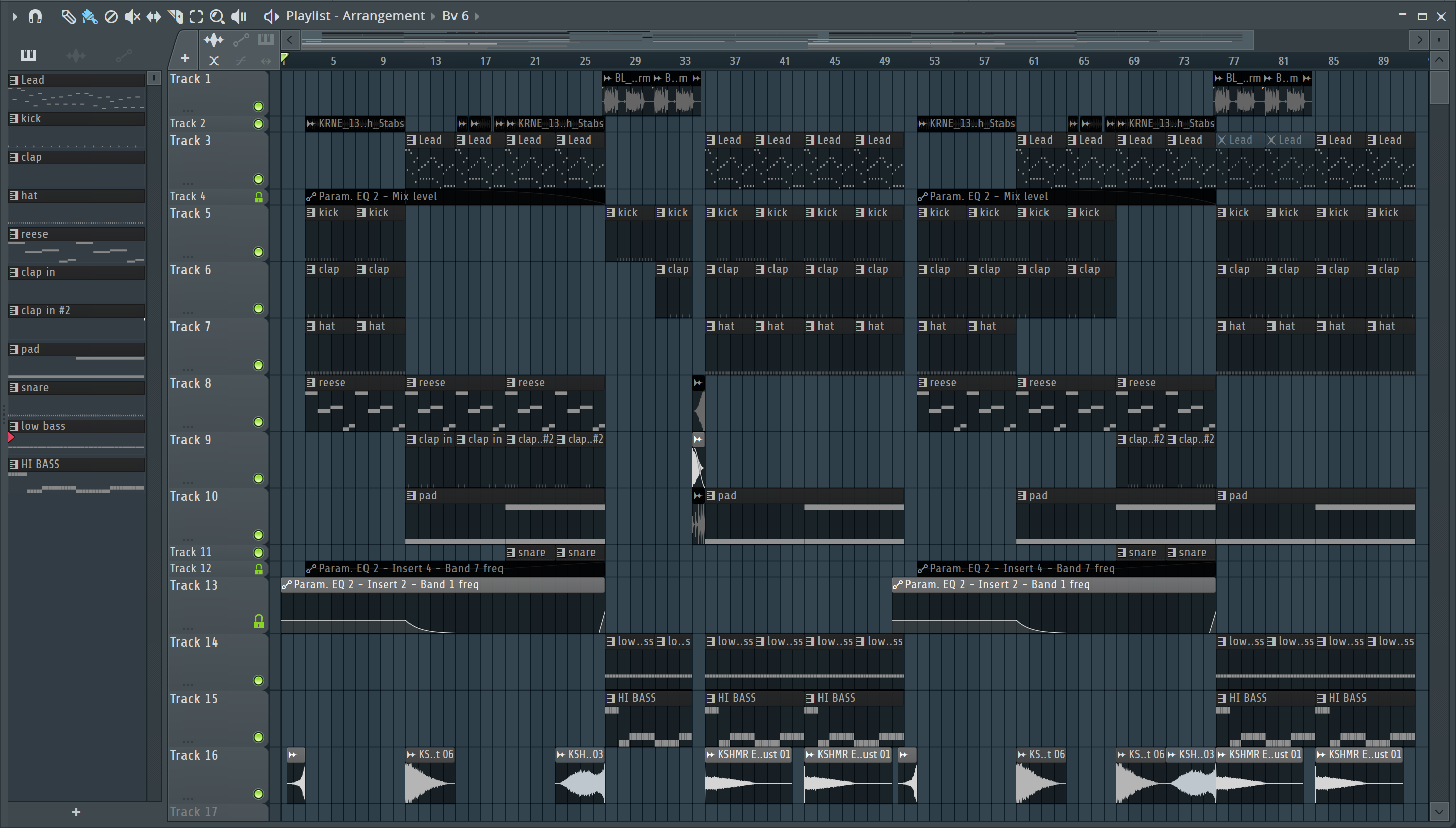This screenshot has height=828, width=1456.
Task: Open Track 10 name label
Action: (194, 496)
